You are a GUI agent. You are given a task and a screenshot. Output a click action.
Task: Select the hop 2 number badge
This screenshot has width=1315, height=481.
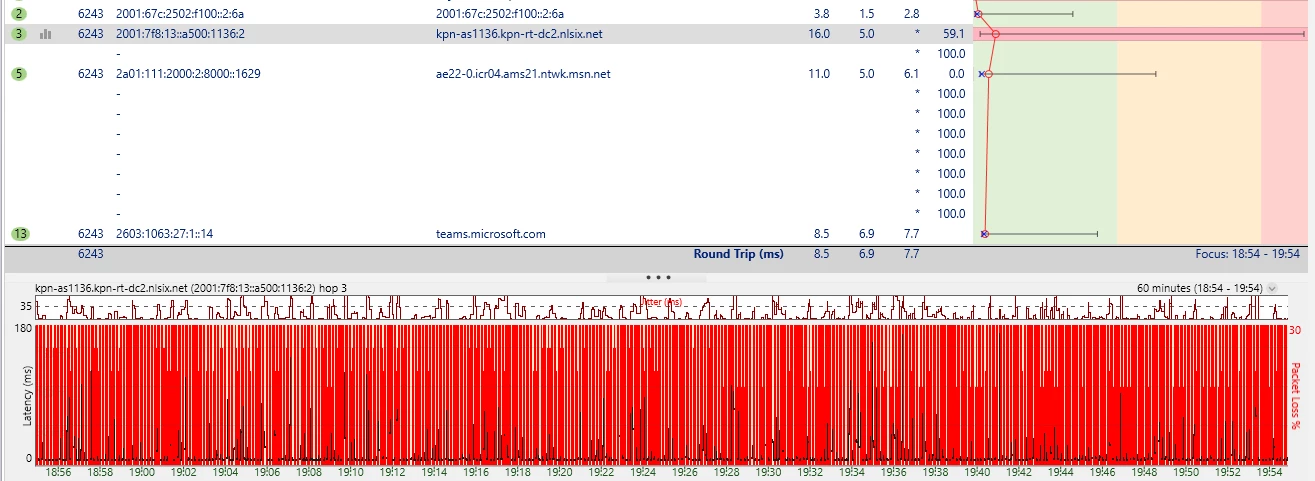point(19,14)
